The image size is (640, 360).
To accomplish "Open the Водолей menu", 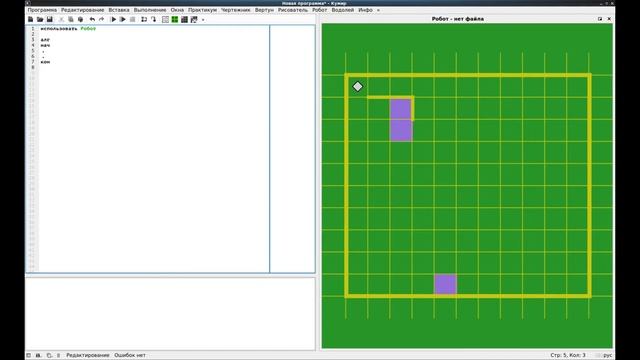I will click(x=342, y=10).
